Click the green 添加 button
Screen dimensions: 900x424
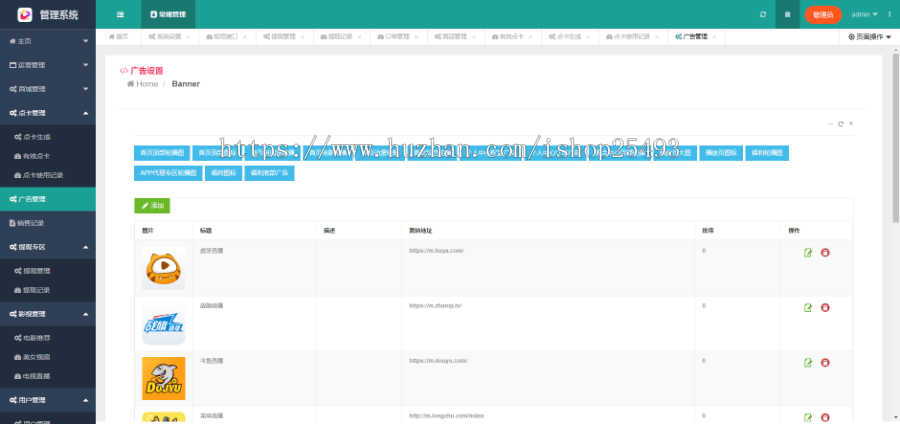point(152,205)
